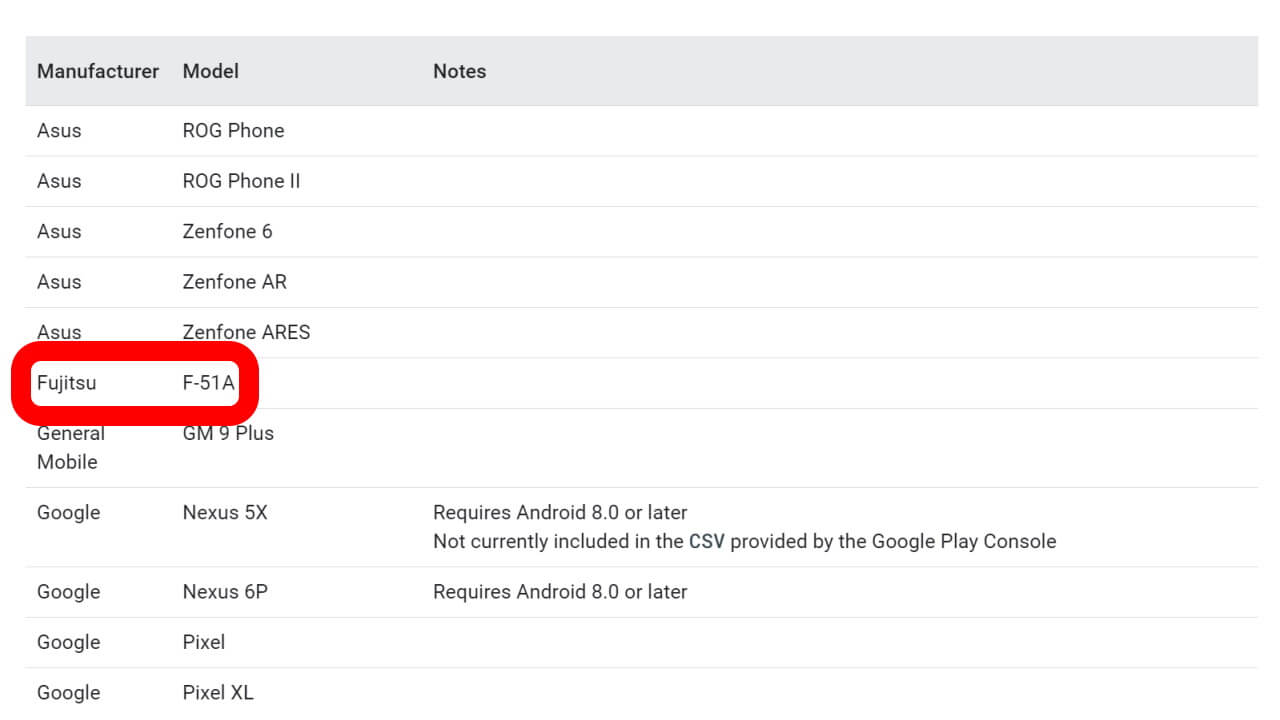
Task: Click the Notes column header
Action: tap(459, 71)
